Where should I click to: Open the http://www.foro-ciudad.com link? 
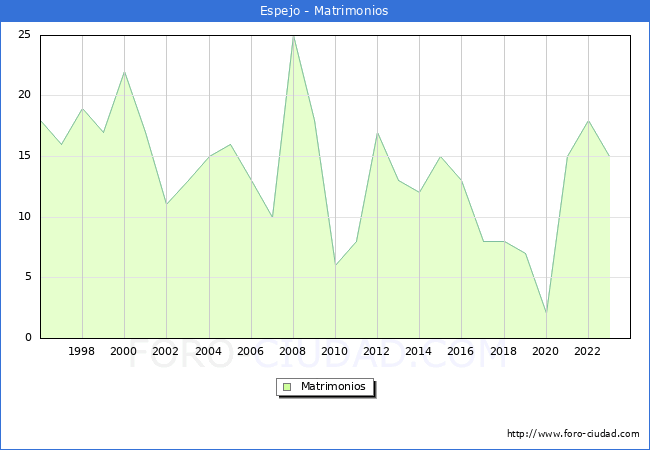[573, 433]
